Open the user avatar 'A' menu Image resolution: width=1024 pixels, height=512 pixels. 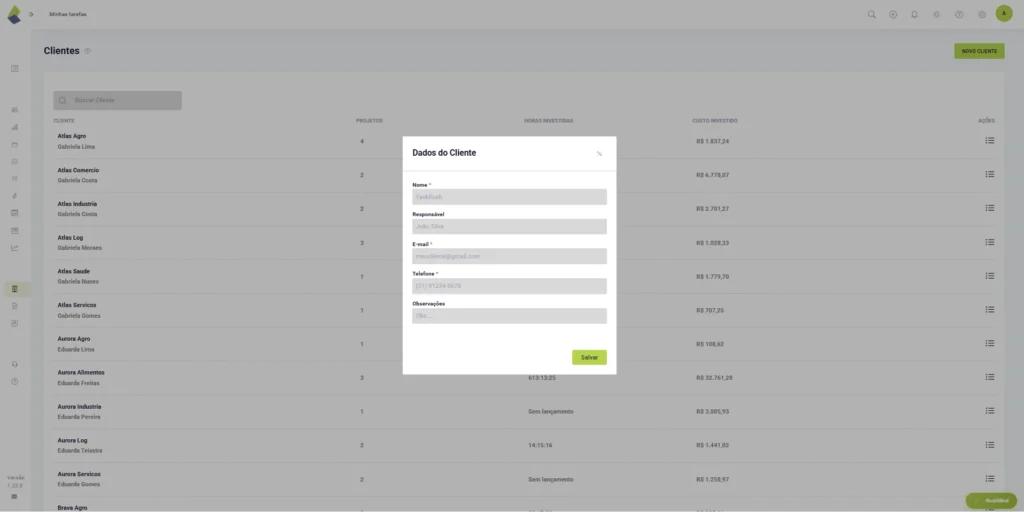coord(1004,14)
